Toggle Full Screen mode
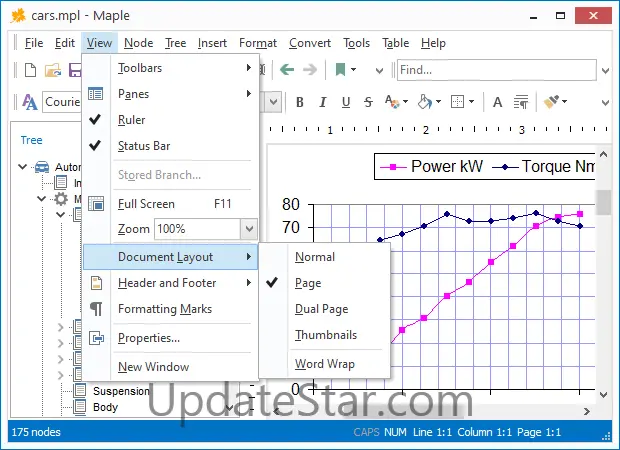The width and height of the screenshot is (620, 450). (171, 204)
